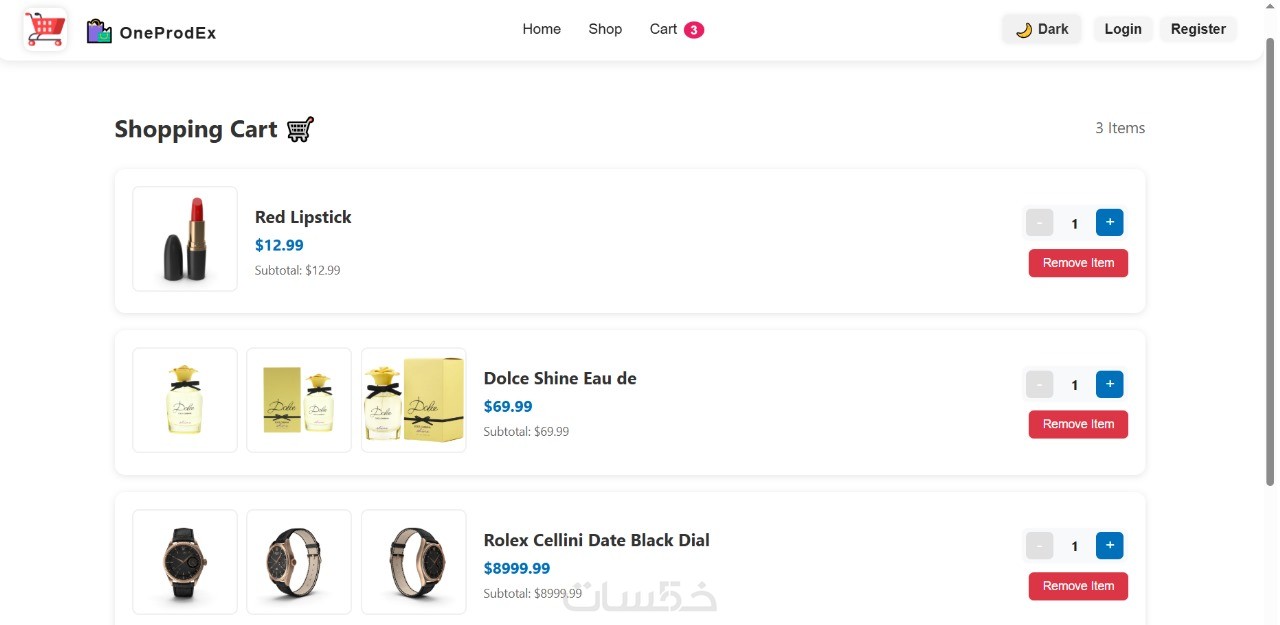Click the Register button

[x=1197, y=29]
